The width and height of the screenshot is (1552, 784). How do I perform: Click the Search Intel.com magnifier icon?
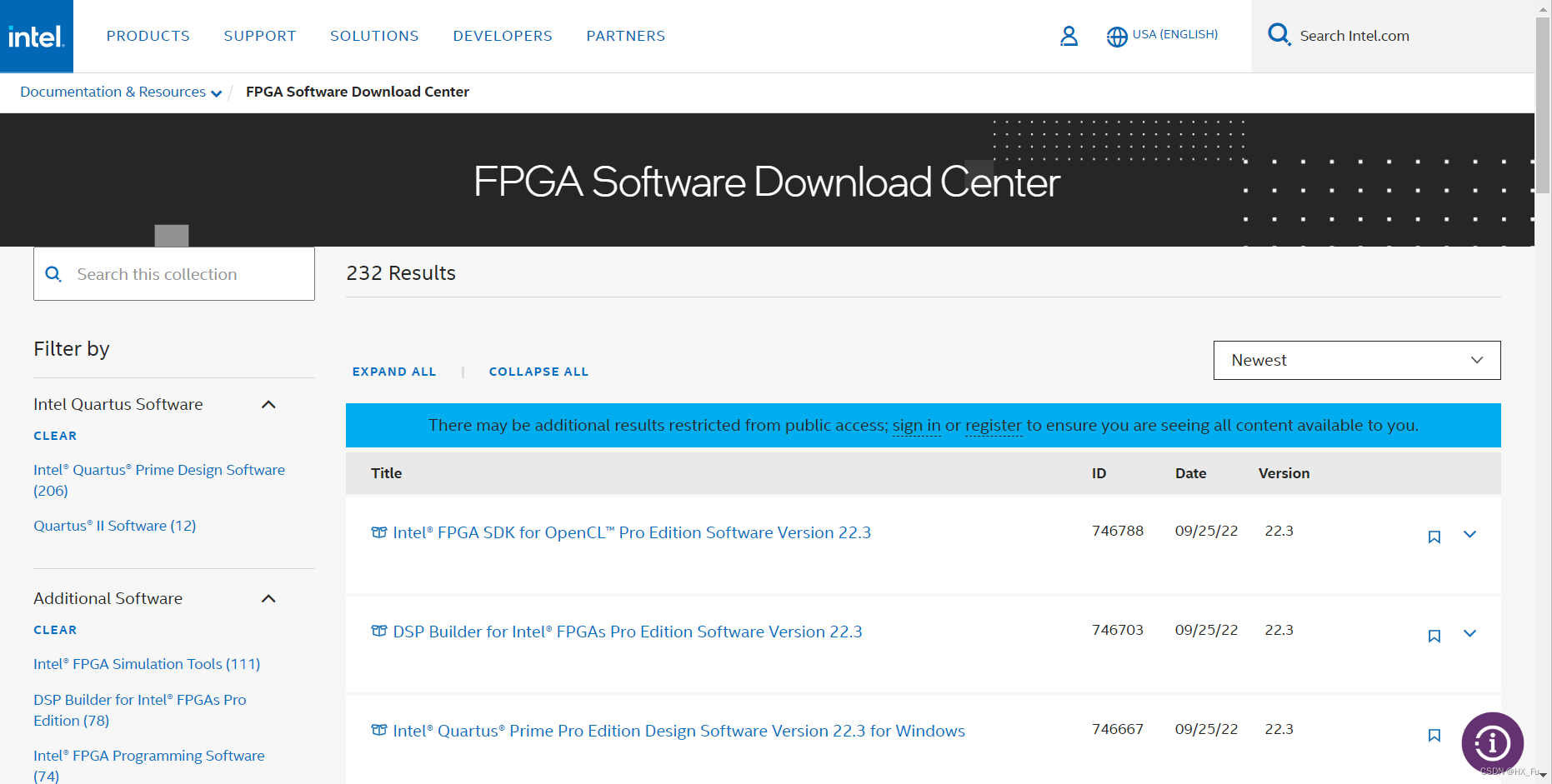click(x=1279, y=34)
